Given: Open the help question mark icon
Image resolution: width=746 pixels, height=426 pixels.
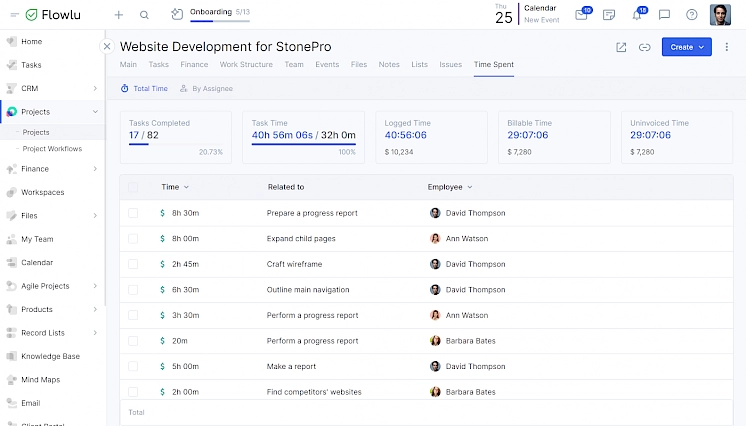Looking at the screenshot, I should click(691, 15).
